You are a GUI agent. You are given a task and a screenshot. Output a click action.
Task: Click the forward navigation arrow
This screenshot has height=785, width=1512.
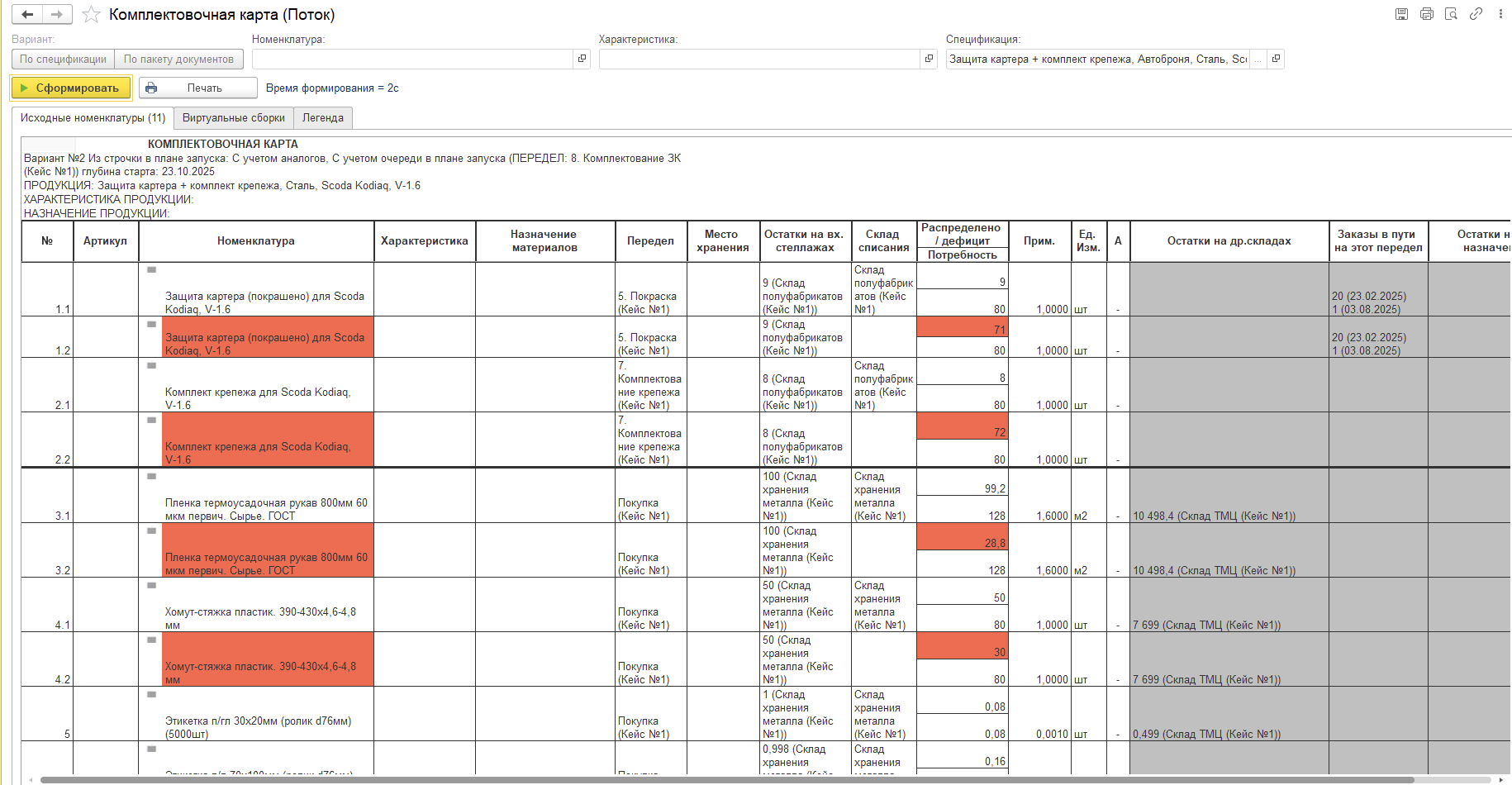(x=56, y=15)
